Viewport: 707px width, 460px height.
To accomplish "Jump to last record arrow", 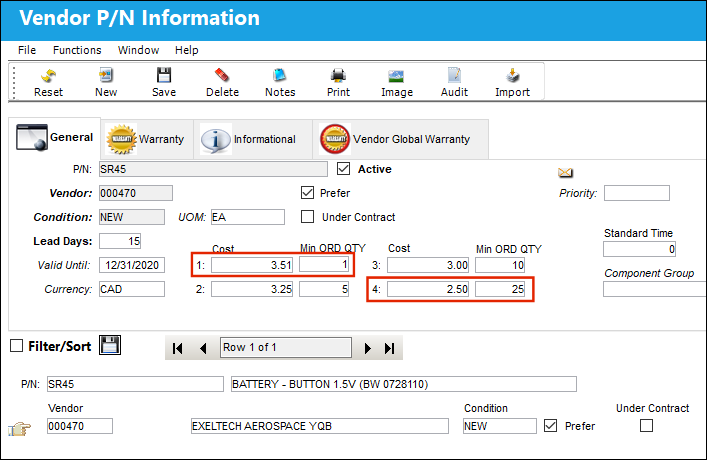I will (390, 348).
